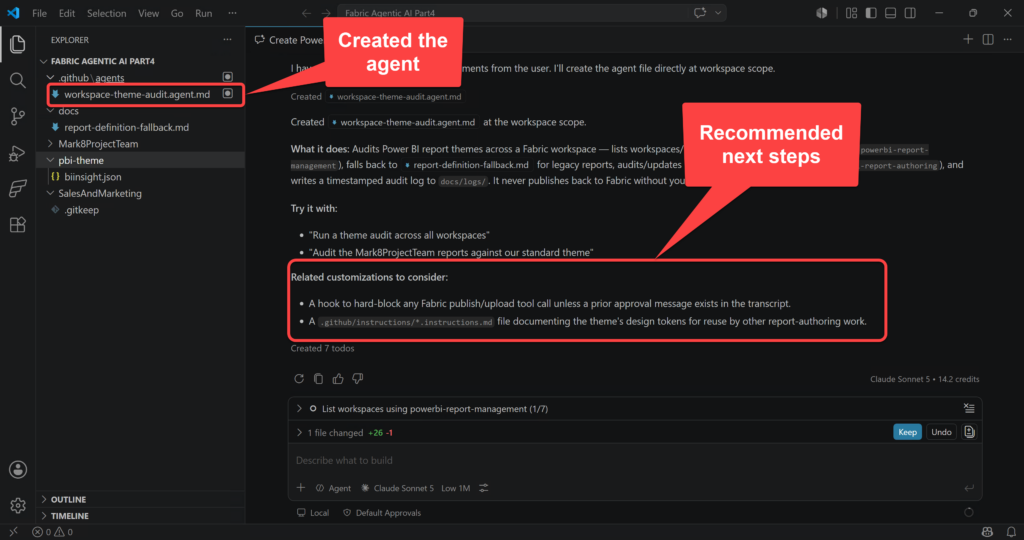This screenshot has height=540, width=1024.
Task: Collapse the .github\agents folder
Action: pos(50,78)
